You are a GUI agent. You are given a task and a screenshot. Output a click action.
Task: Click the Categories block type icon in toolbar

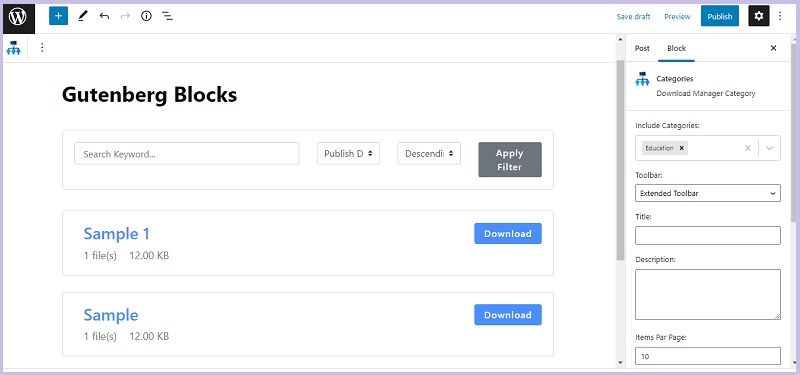pyautogui.click(x=13, y=48)
